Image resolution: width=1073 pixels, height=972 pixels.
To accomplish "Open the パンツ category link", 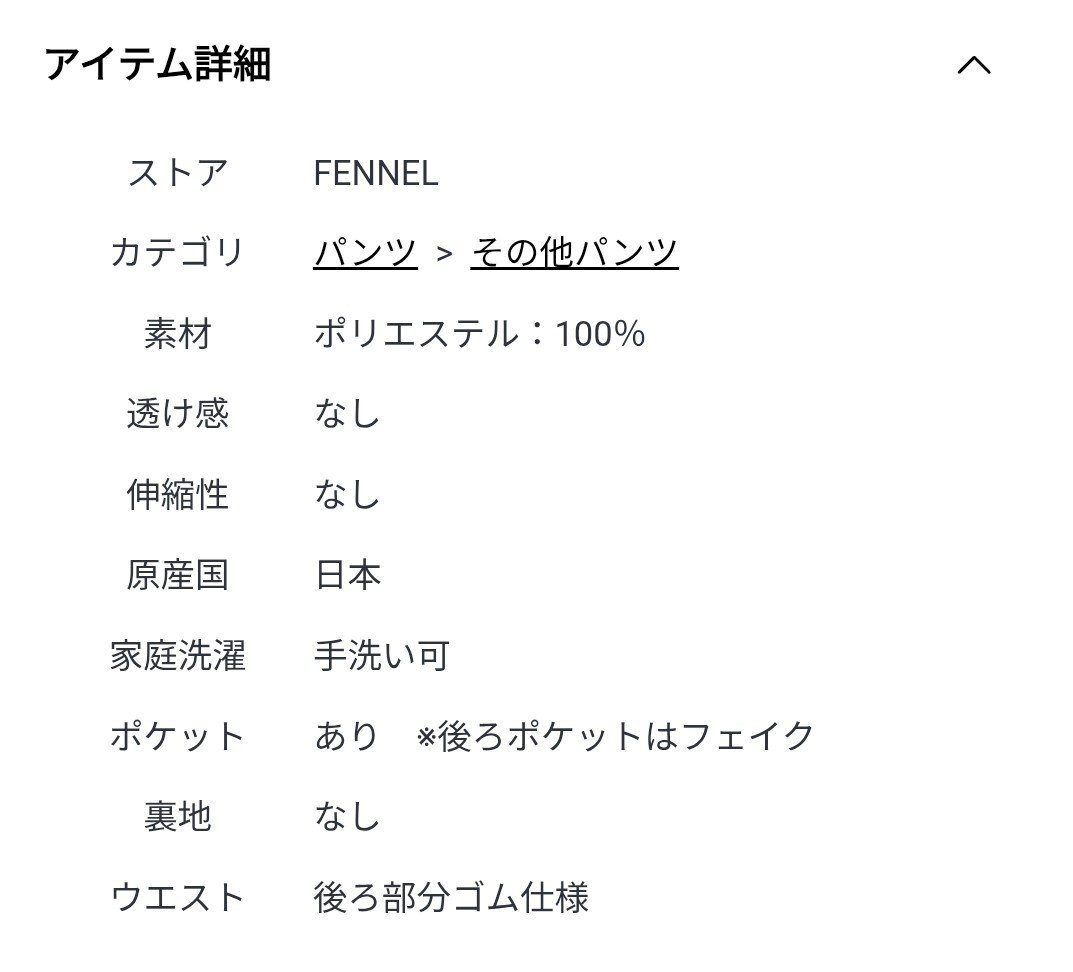I will 365,253.
